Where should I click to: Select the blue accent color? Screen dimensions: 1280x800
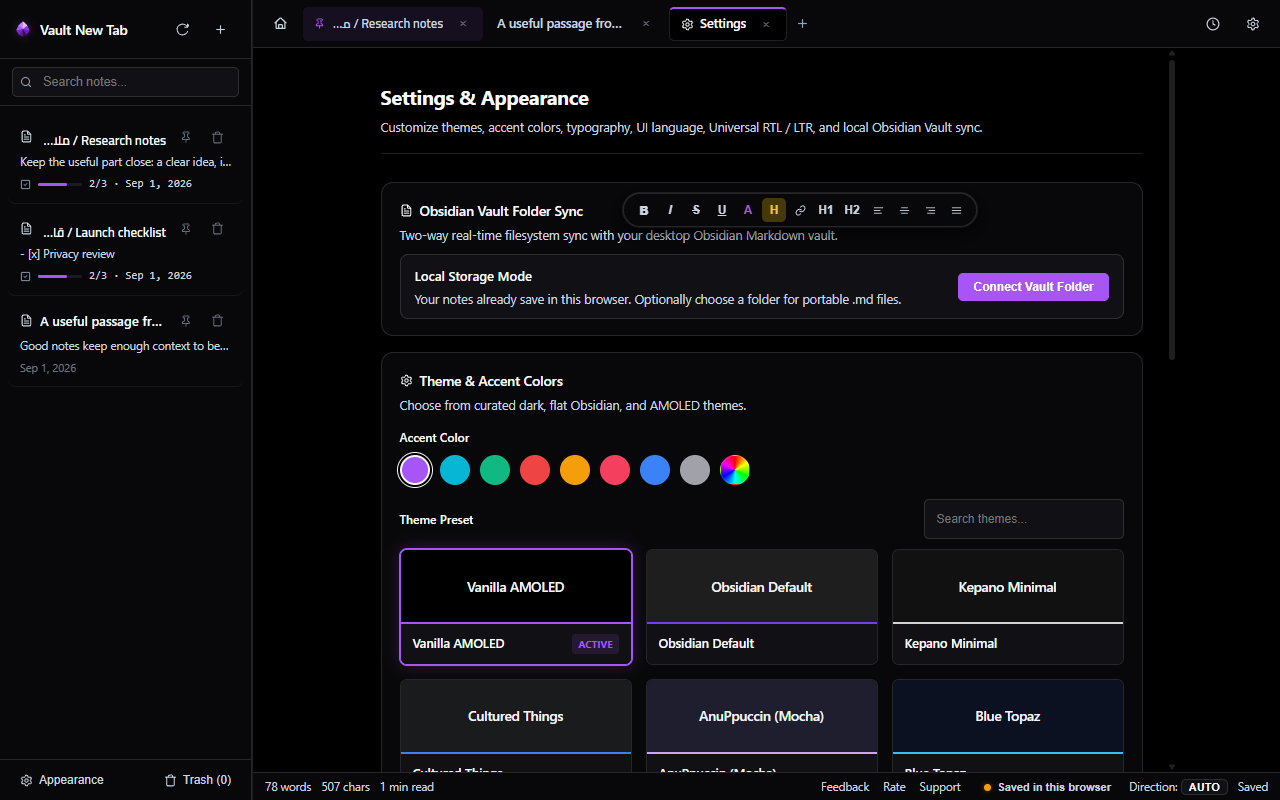[x=655, y=470]
